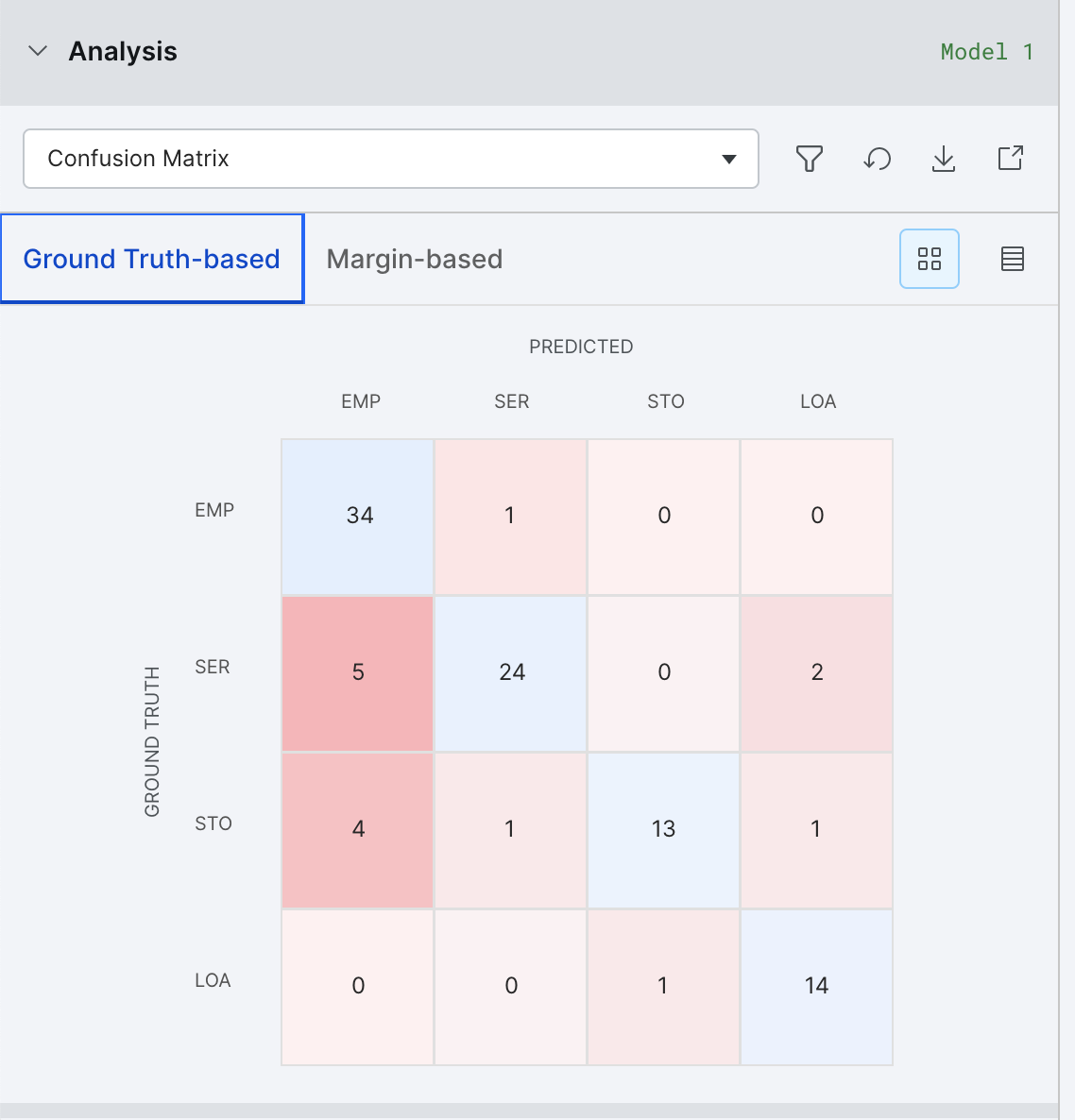
Task: Select cell EMP truth, LOA predicted 0
Action: click(x=816, y=517)
